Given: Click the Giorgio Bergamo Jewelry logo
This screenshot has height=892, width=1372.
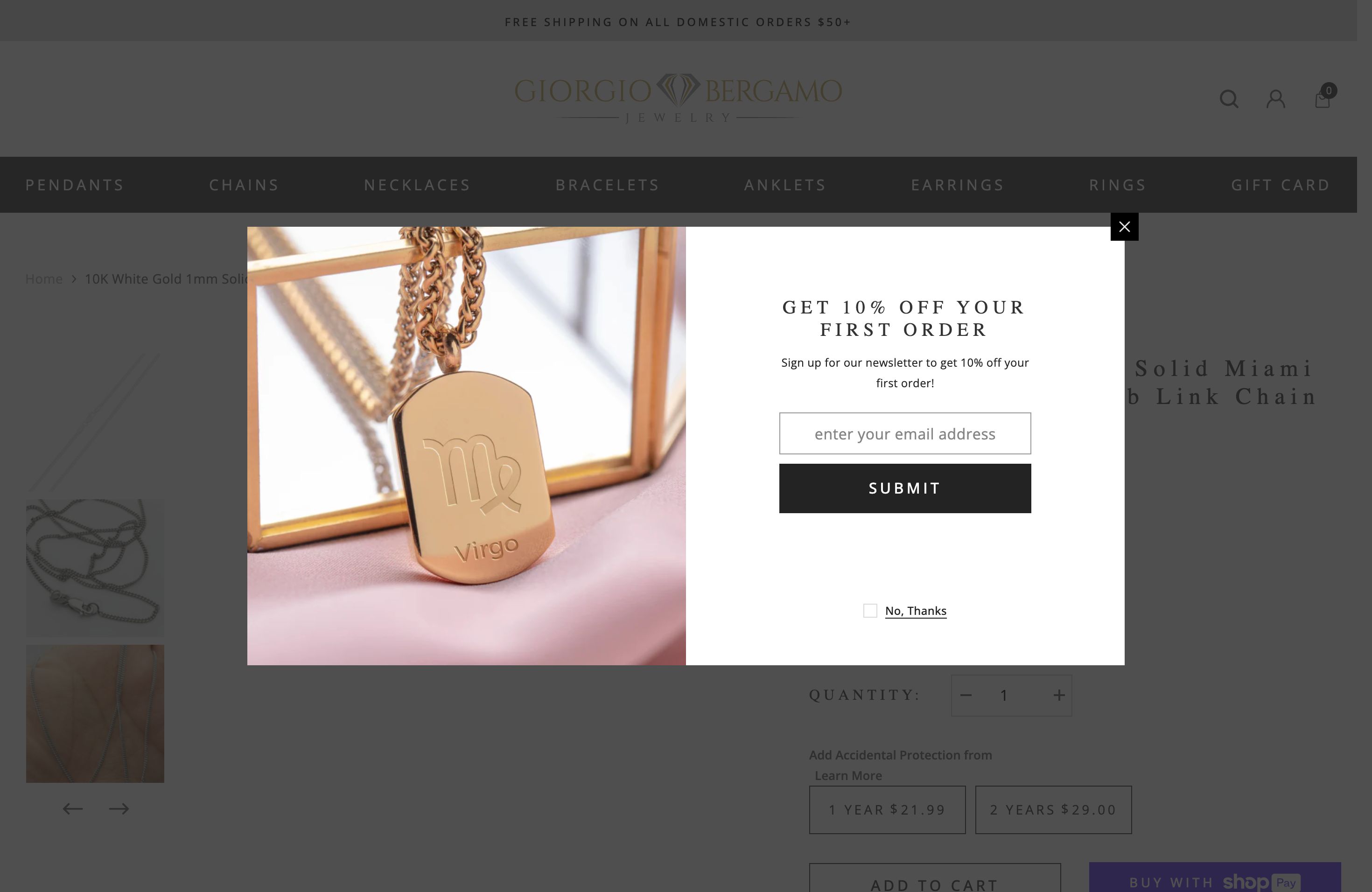Looking at the screenshot, I should (x=678, y=98).
